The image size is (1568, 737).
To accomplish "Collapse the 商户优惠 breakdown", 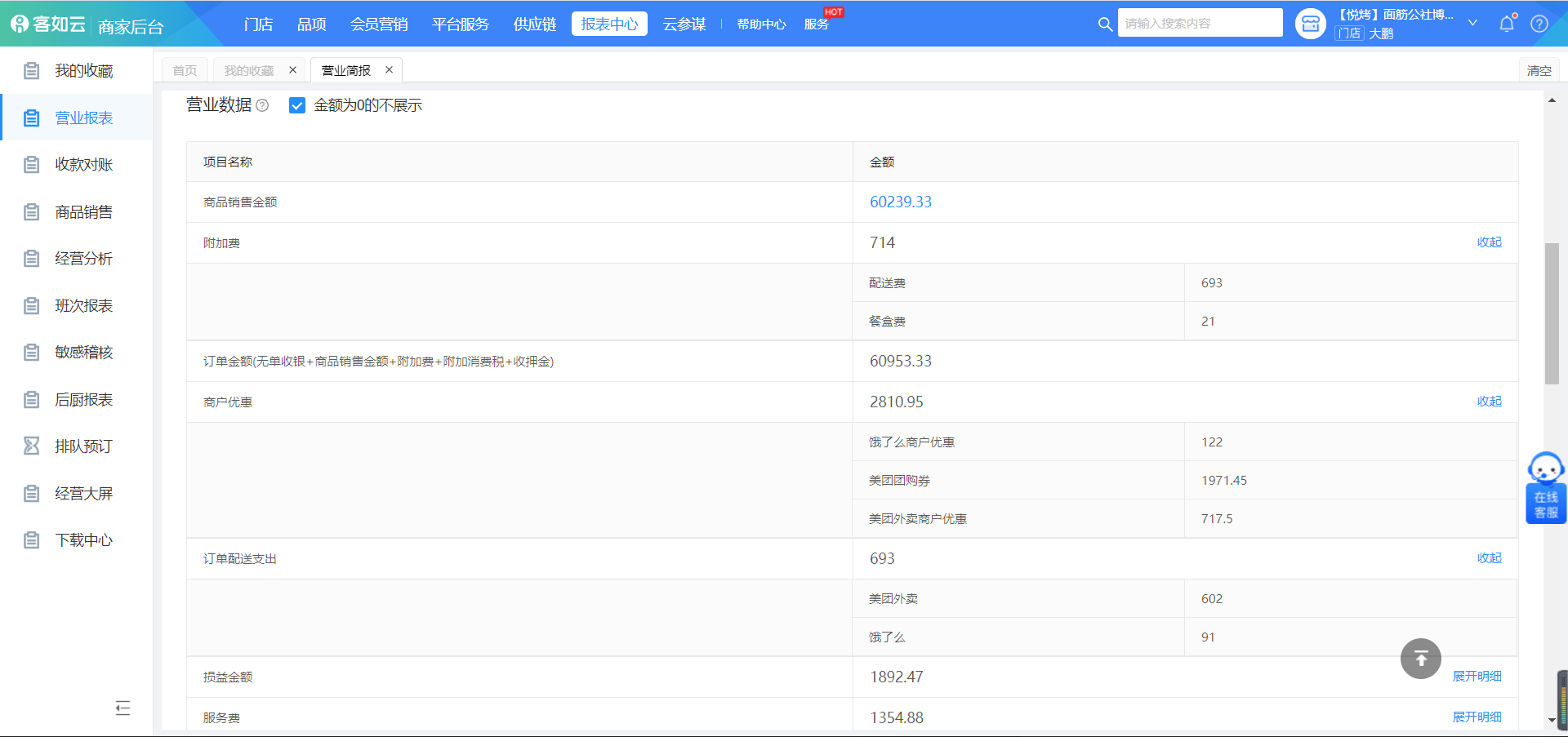I will click(1489, 402).
